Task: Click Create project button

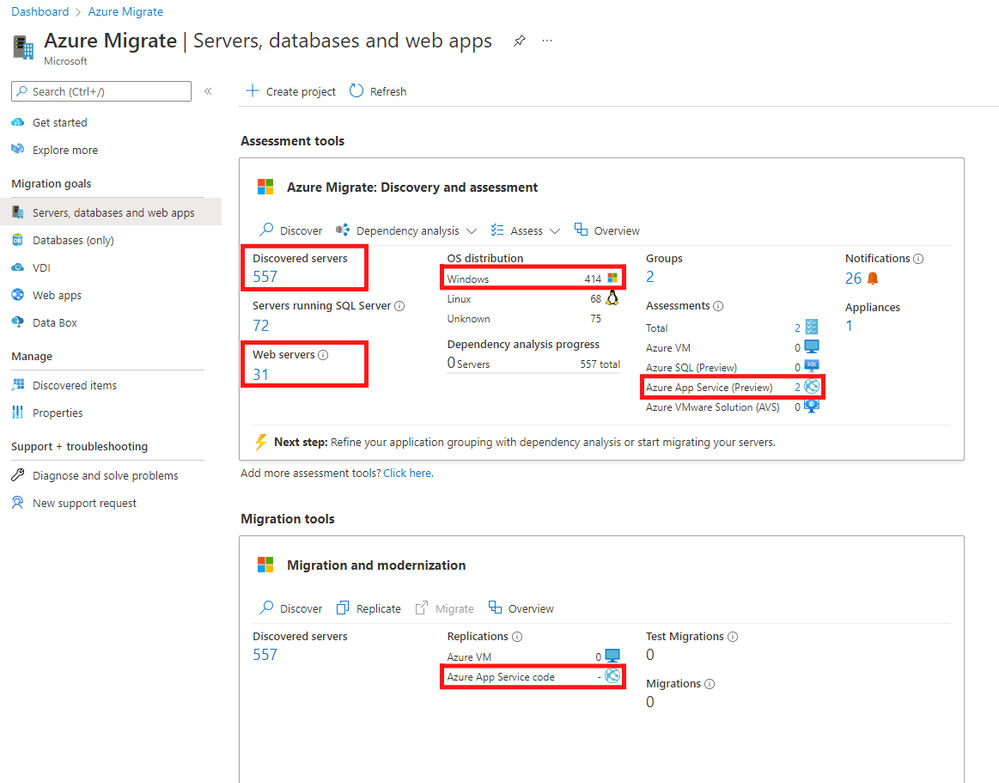Action: point(291,91)
